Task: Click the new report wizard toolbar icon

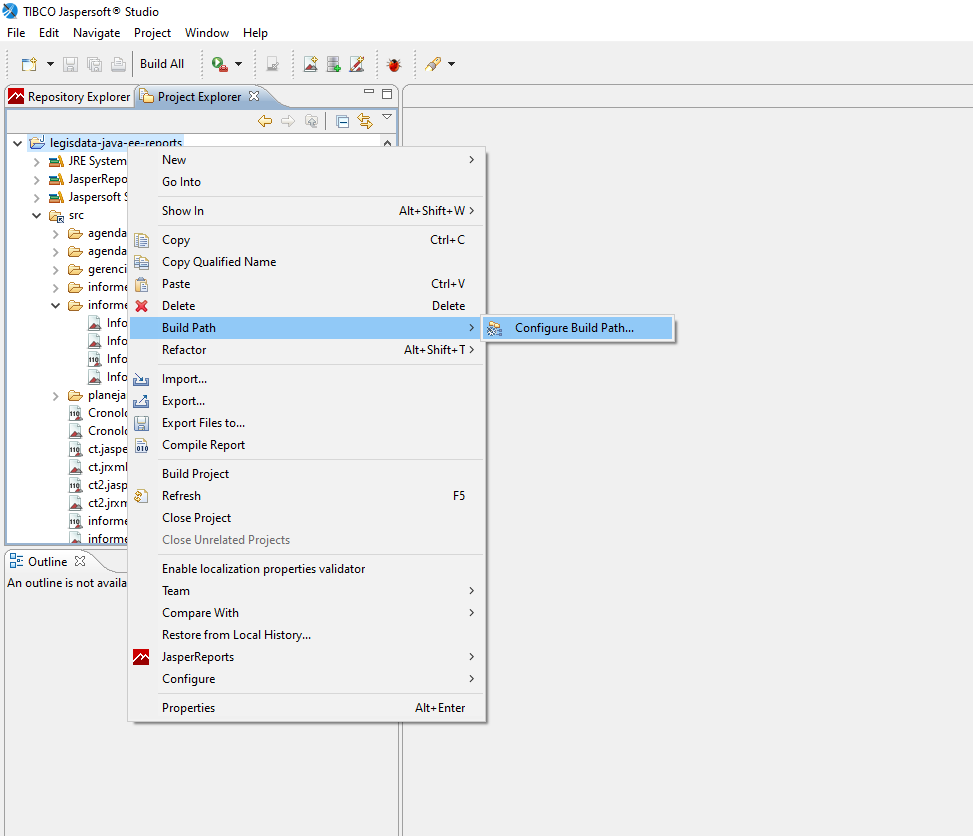Action: 310,64
